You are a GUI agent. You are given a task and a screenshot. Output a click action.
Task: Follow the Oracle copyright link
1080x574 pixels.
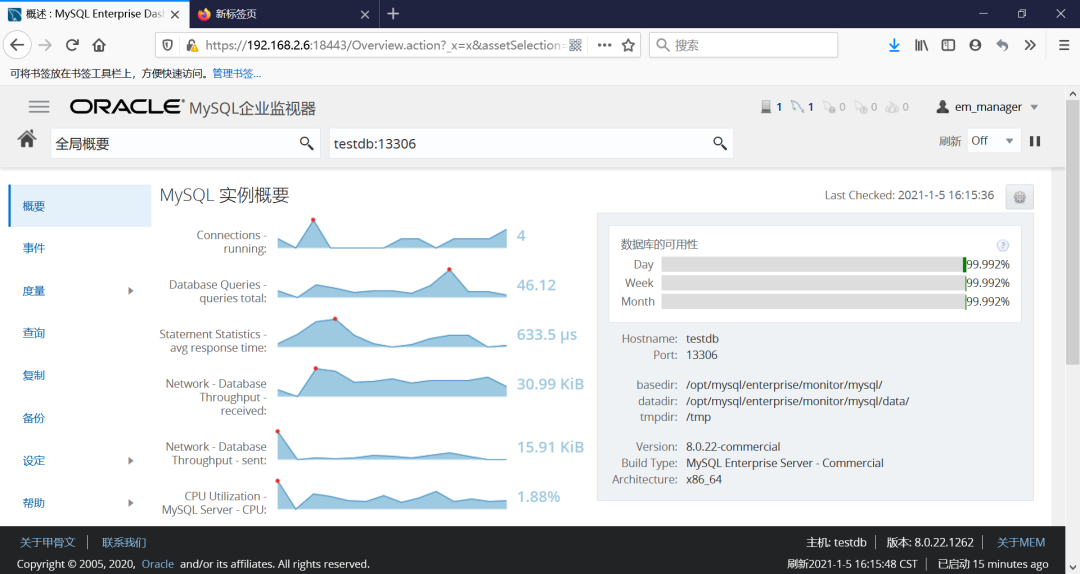coord(158,564)
